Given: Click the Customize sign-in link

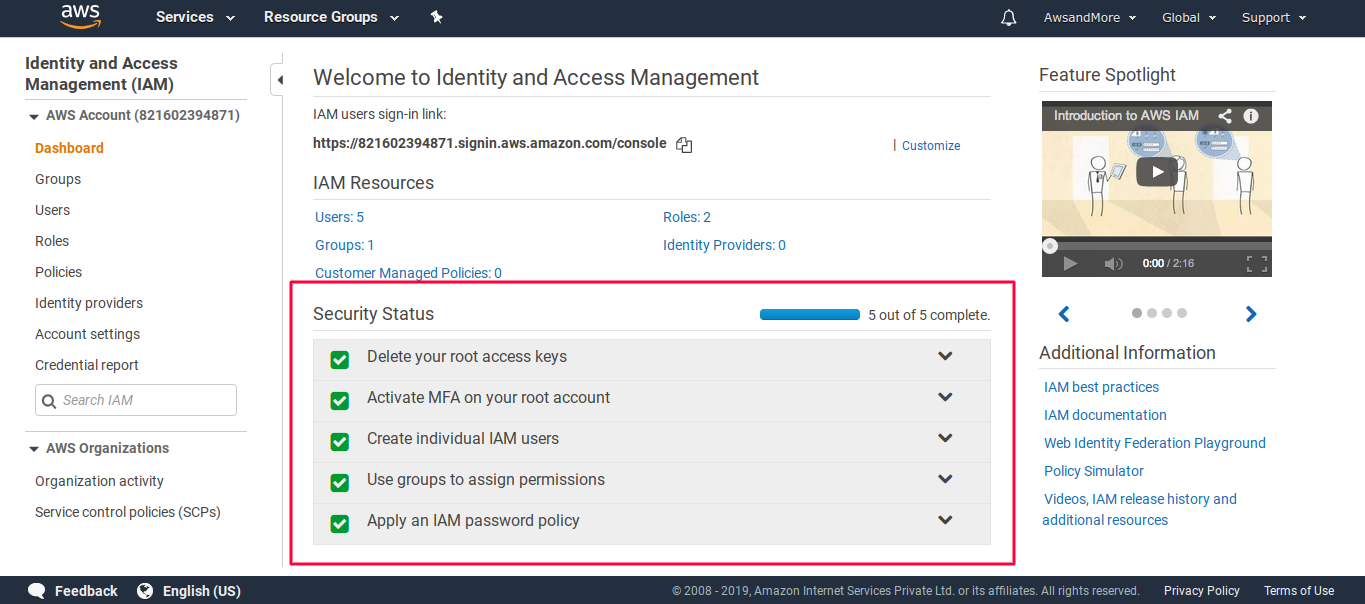Looking at the screenshot, I should pos(931,146).
